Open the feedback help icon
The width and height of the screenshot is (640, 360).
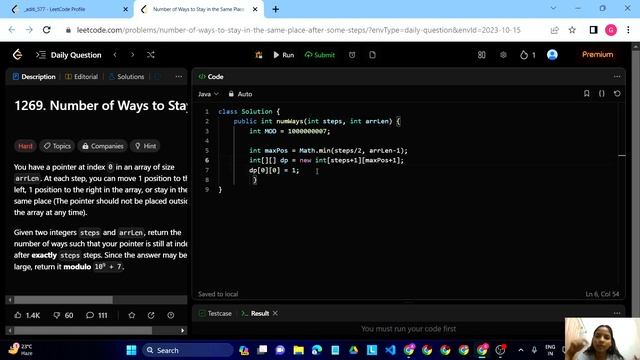(x=171, y=315)
